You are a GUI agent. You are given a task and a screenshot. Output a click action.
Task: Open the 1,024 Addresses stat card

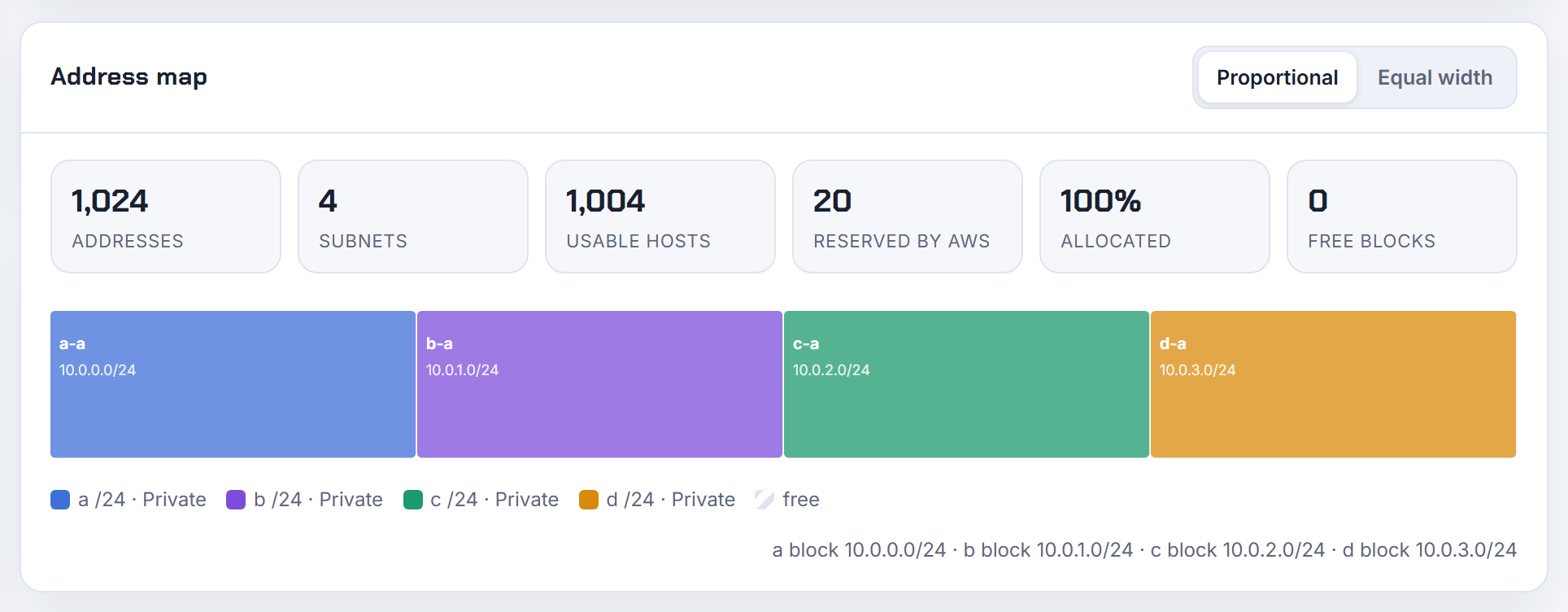point(166,216)
